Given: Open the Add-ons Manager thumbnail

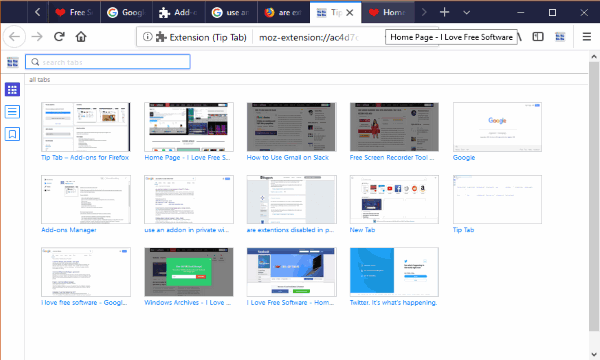Looking at the screenshot, I should point(86,199).
